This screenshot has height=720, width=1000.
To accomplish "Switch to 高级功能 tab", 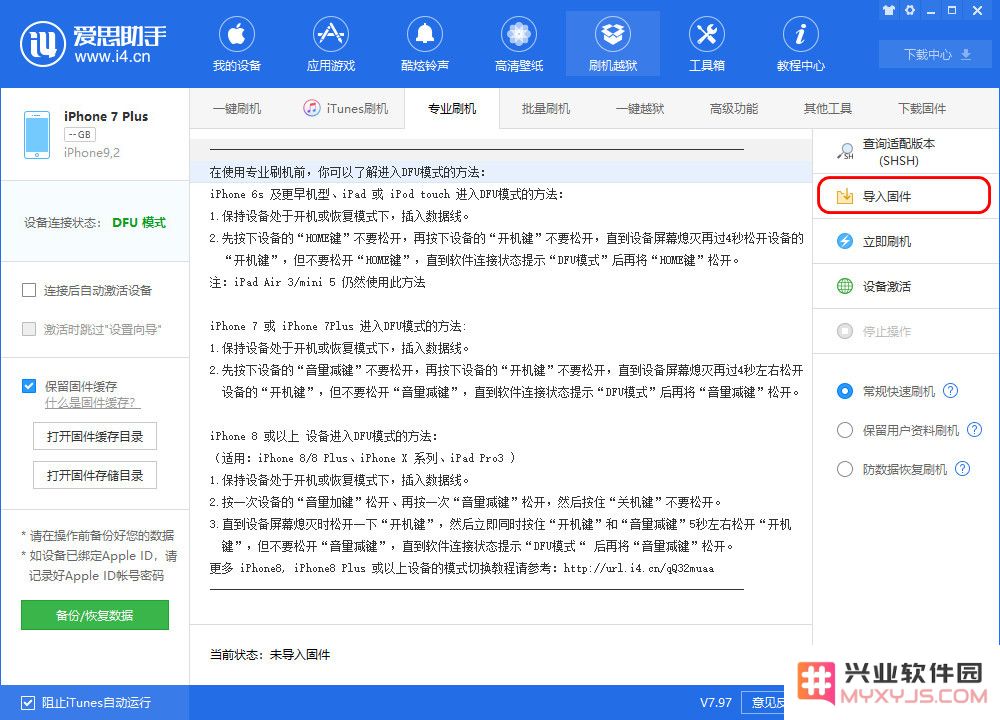I will (x=733, y=108).
